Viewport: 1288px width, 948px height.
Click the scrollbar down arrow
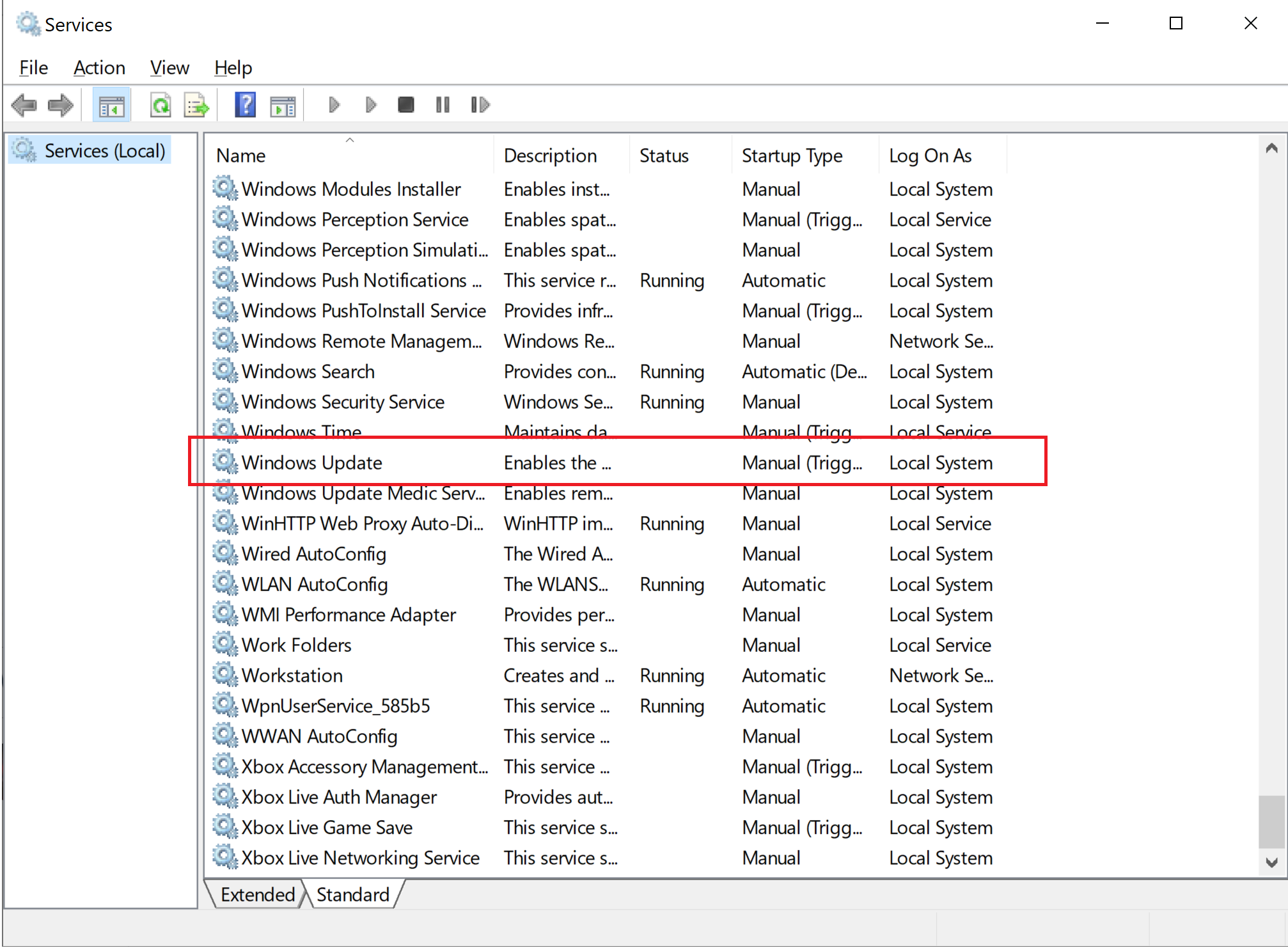(1271, 862)
